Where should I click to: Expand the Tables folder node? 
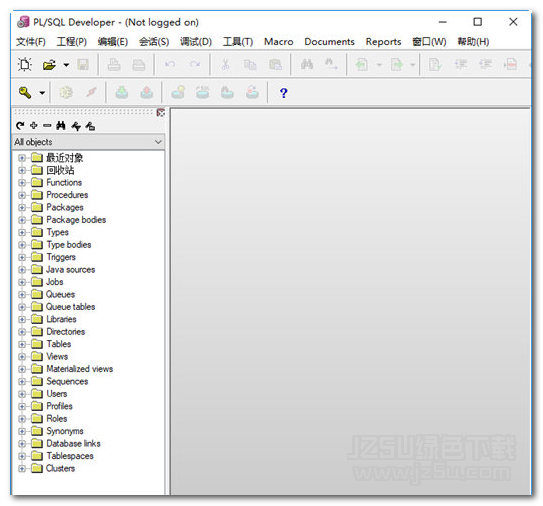(22, 344)
